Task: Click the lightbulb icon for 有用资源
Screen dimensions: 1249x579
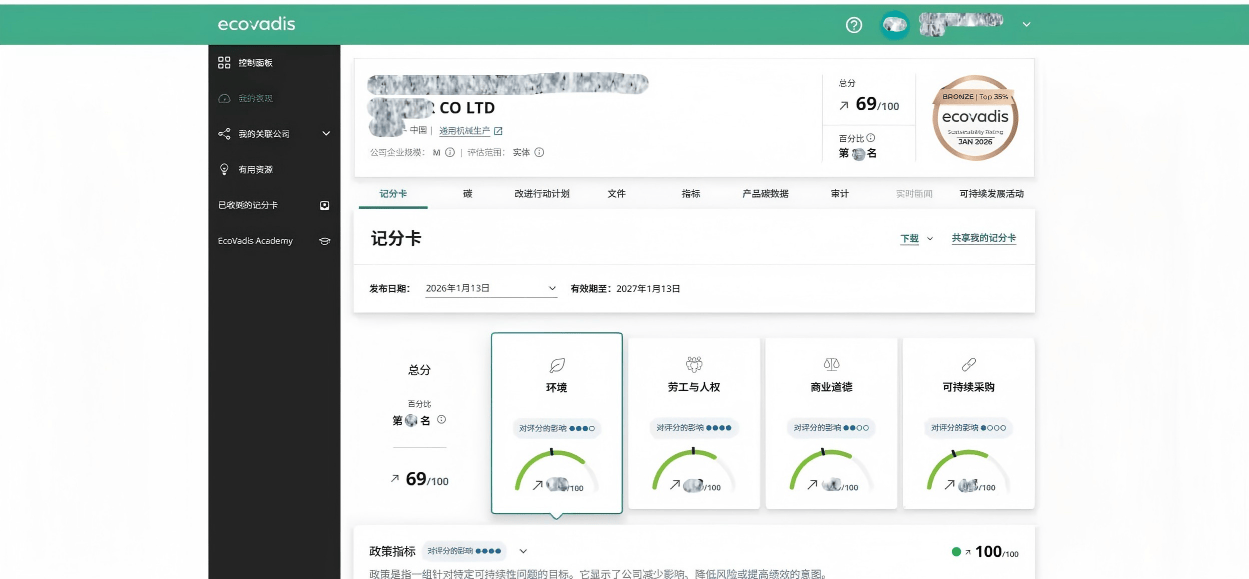Action: 224,169
